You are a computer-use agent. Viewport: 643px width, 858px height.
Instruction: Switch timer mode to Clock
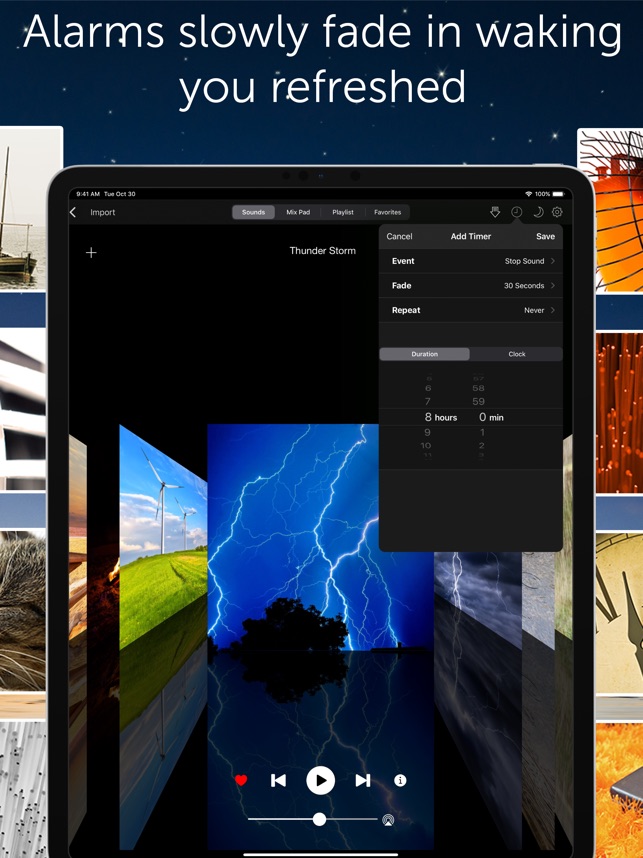[x=516, y=354]
